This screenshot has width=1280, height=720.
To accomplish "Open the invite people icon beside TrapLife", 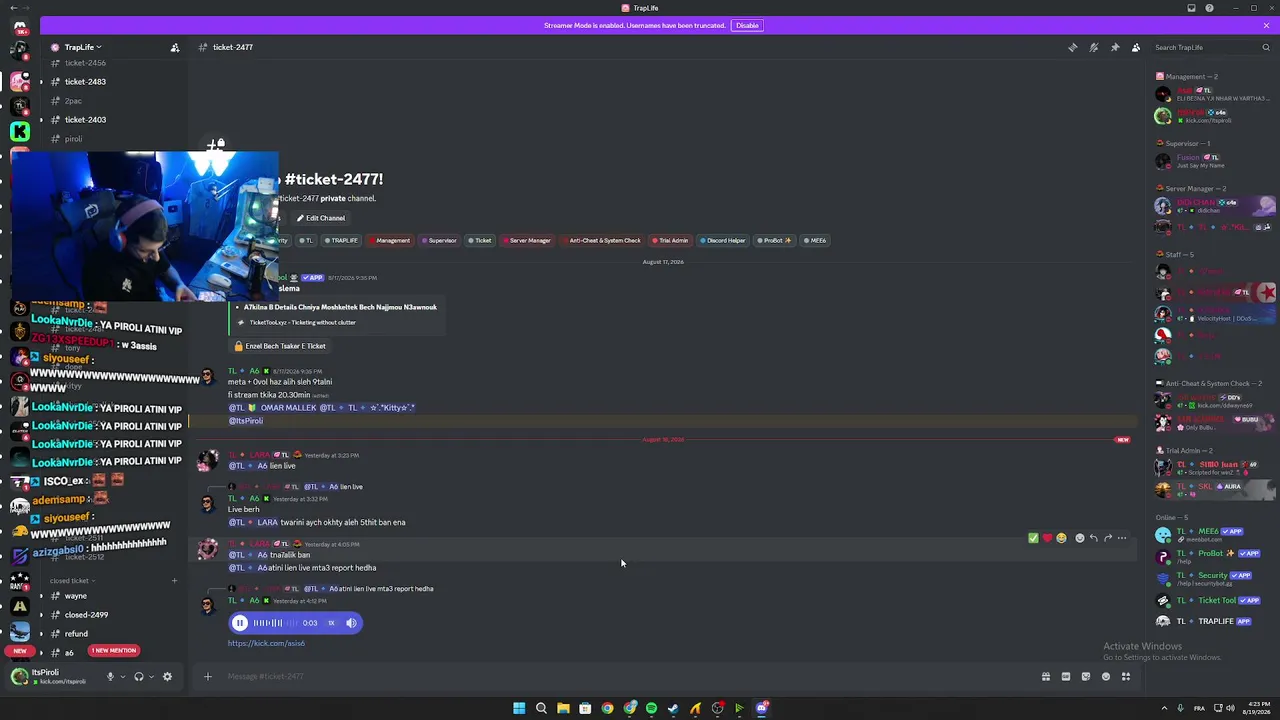I will (175, 47).
